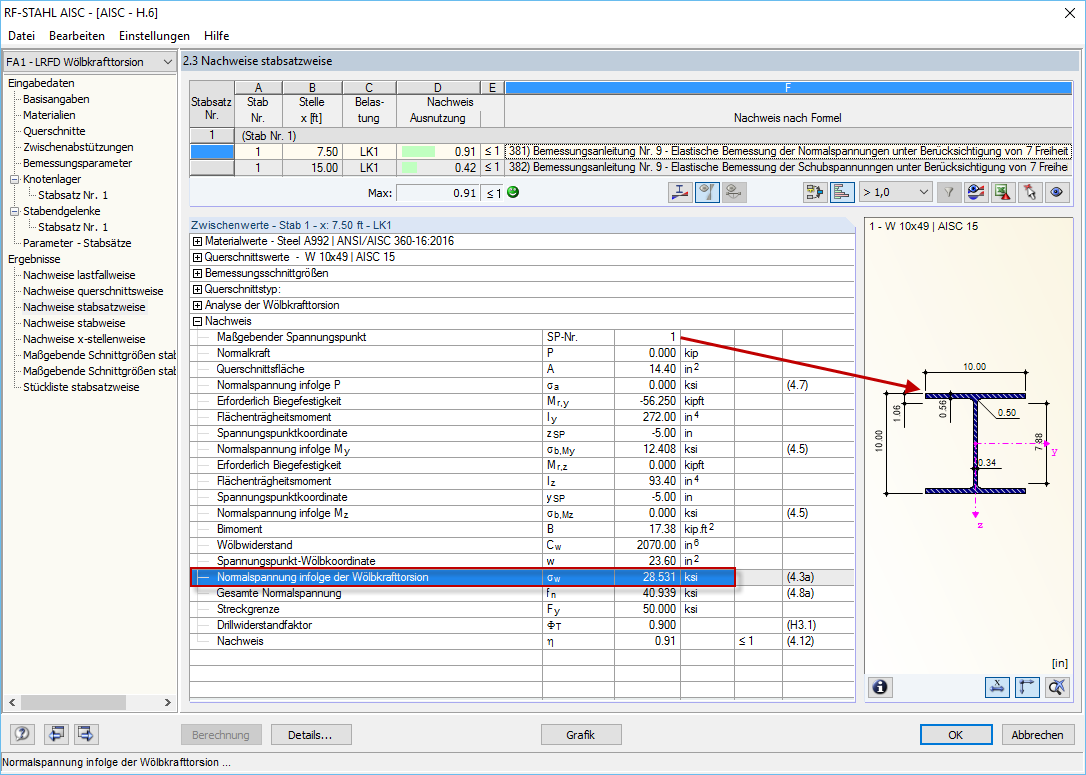Click the Details... button
Viewport: 1086px width, 775px height.
(x=311, y=735)
